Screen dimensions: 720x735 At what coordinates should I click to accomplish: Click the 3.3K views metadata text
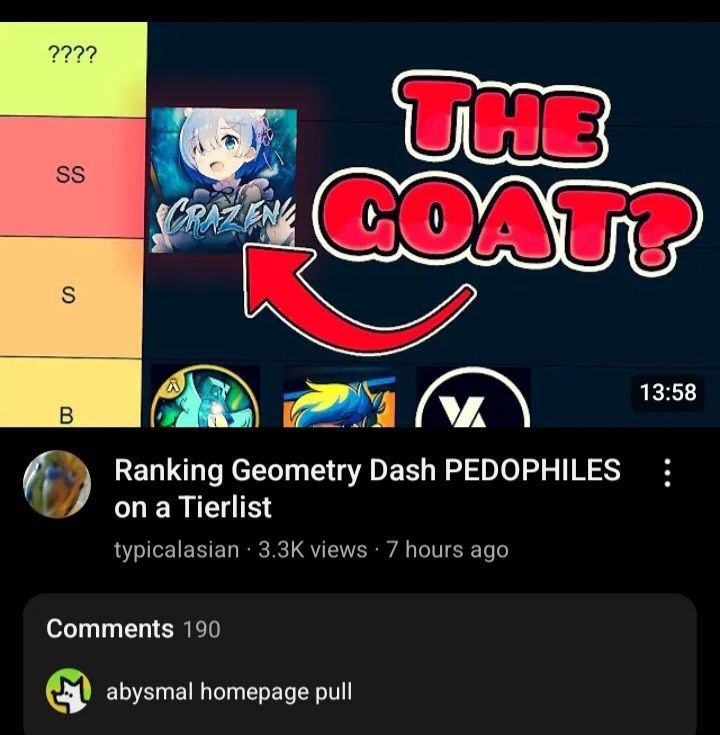(313, 549)
